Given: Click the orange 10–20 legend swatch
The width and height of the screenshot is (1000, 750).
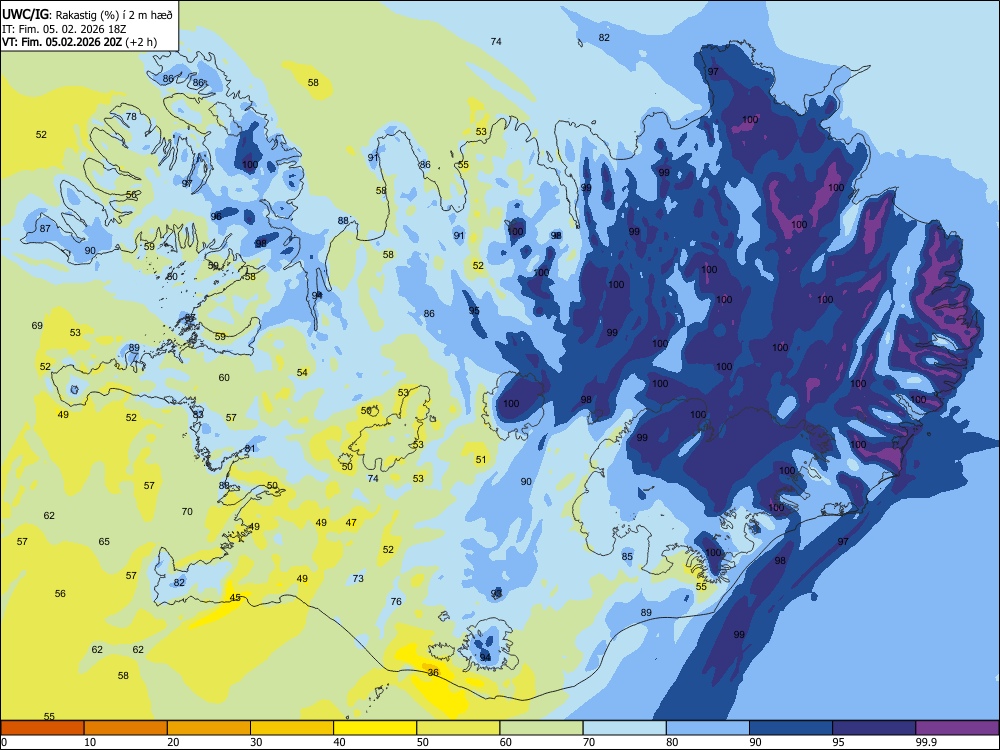Looking at the screenshot, I should point(126,728).
